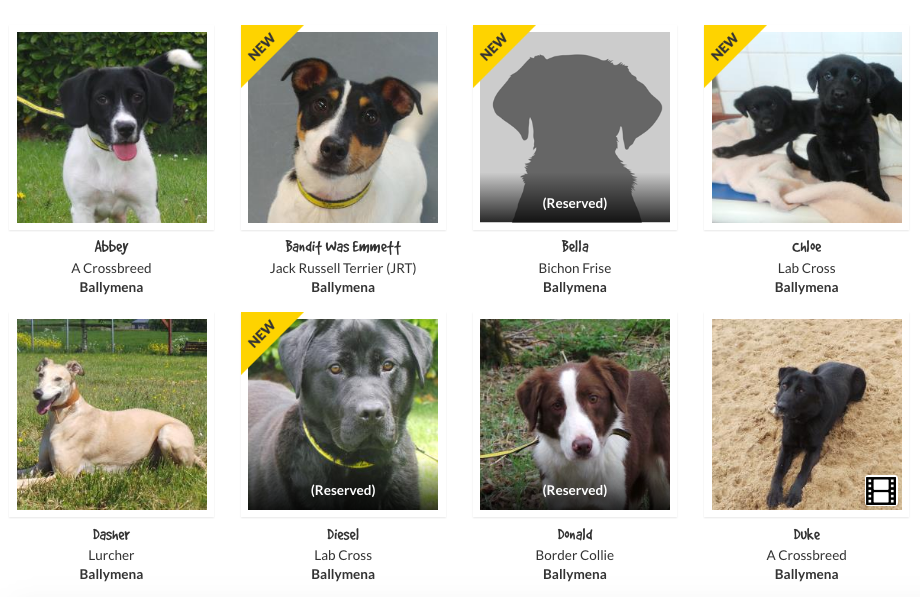This screenshot has width=920, height=597.
Task: Open the video filmstrip icon on Duke's photo
Action: click(881, 490)
